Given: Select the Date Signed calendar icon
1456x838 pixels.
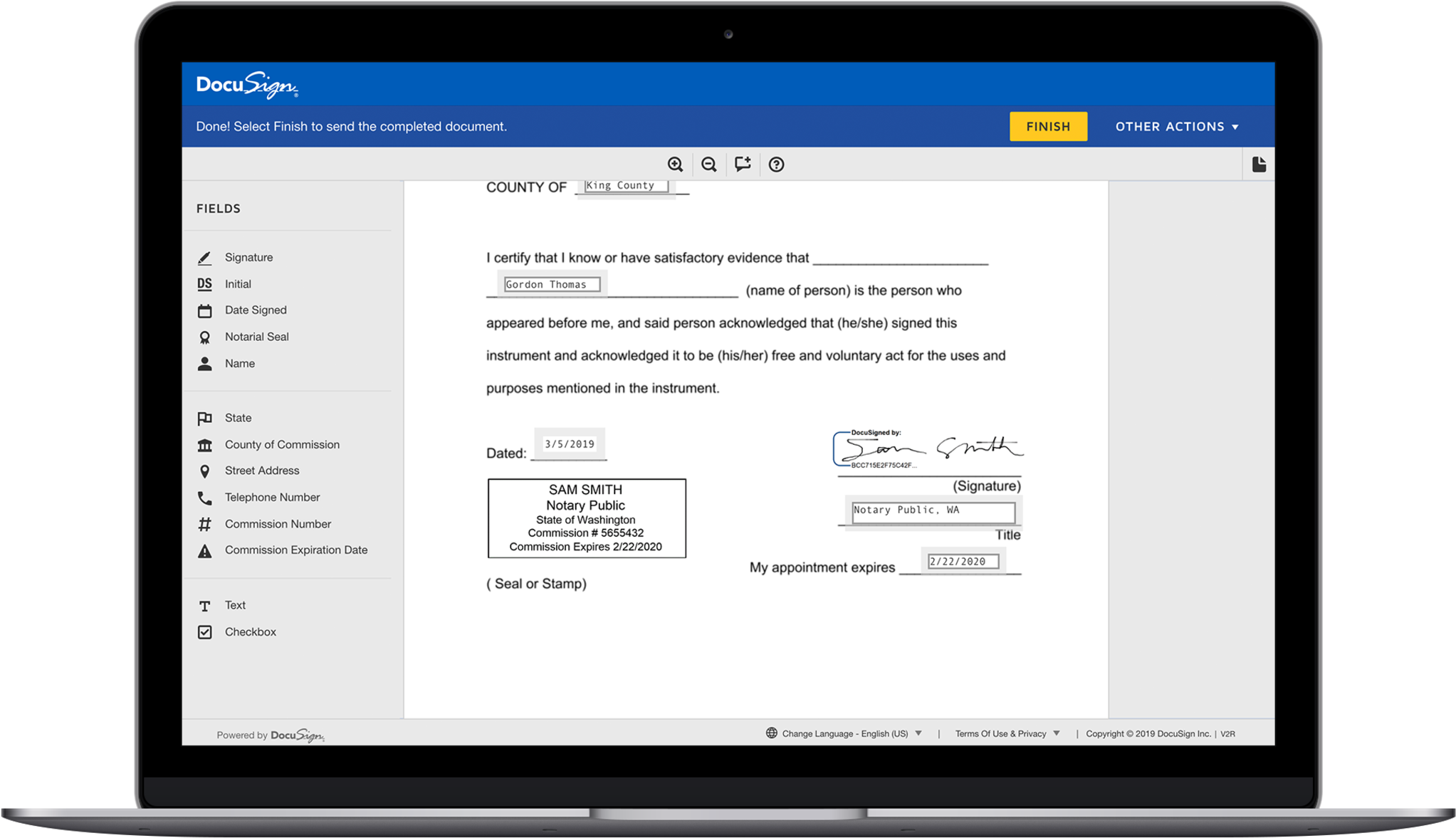Looking at the screenshot, I should coord(204,310).
